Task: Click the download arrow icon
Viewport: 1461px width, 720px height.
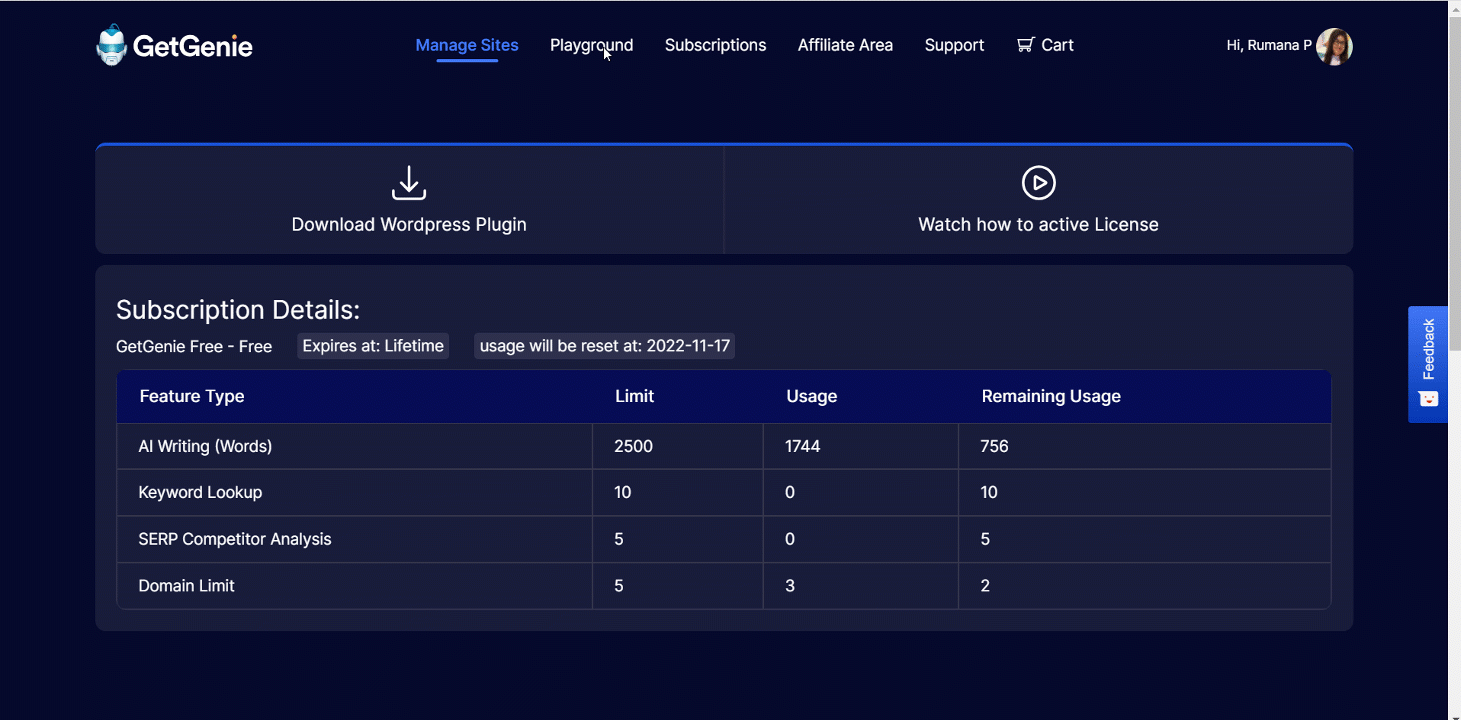Action: pos(409,183)
